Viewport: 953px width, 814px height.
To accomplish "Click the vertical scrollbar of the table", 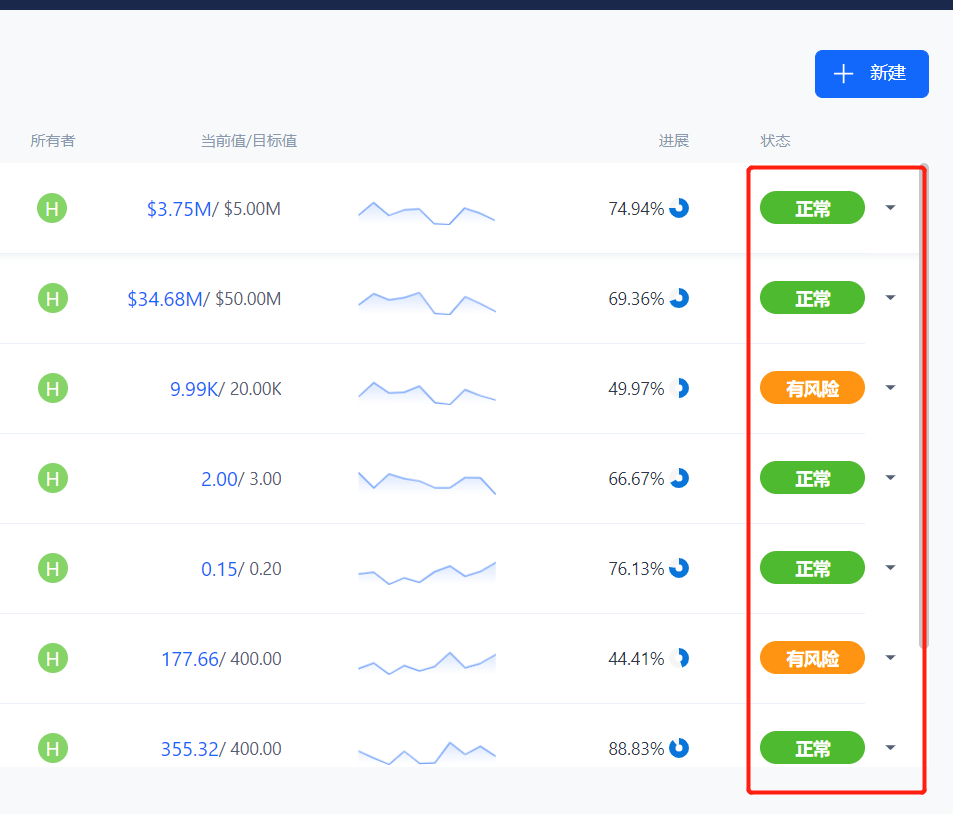I will (x=924, y=406).
